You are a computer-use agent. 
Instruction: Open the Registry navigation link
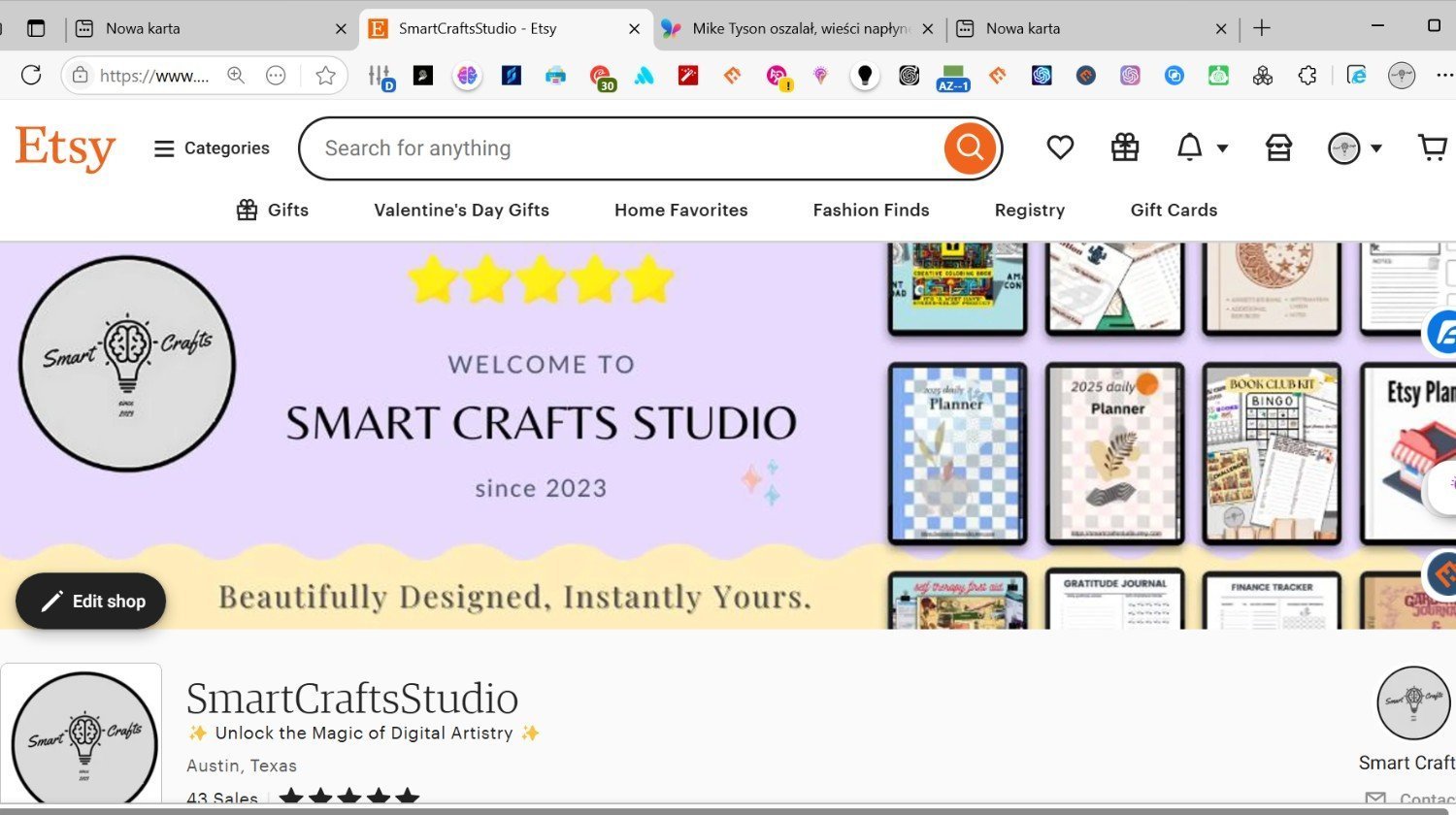click(x=1030, y=210)
